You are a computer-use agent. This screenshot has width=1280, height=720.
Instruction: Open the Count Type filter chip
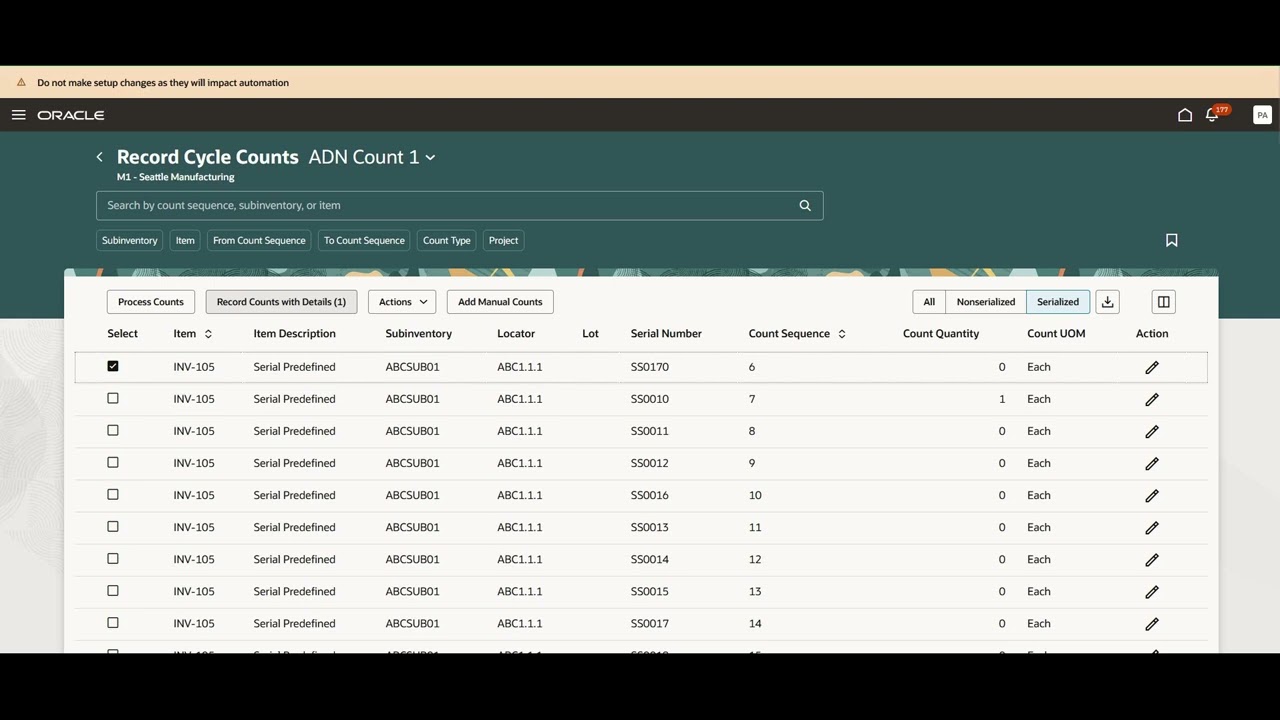446,240
